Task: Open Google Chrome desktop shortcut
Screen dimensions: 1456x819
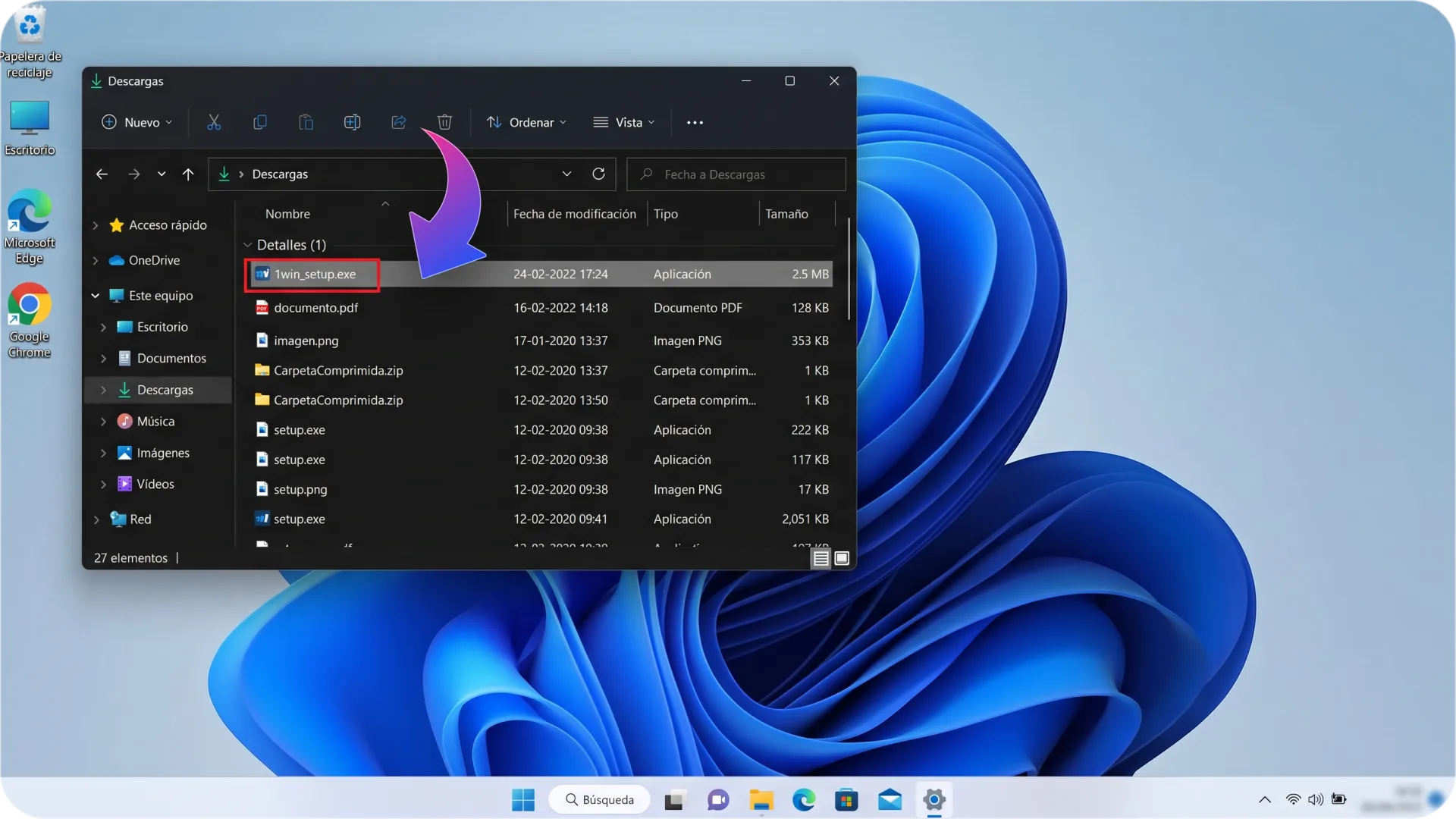Action: [x=30, y=321]
